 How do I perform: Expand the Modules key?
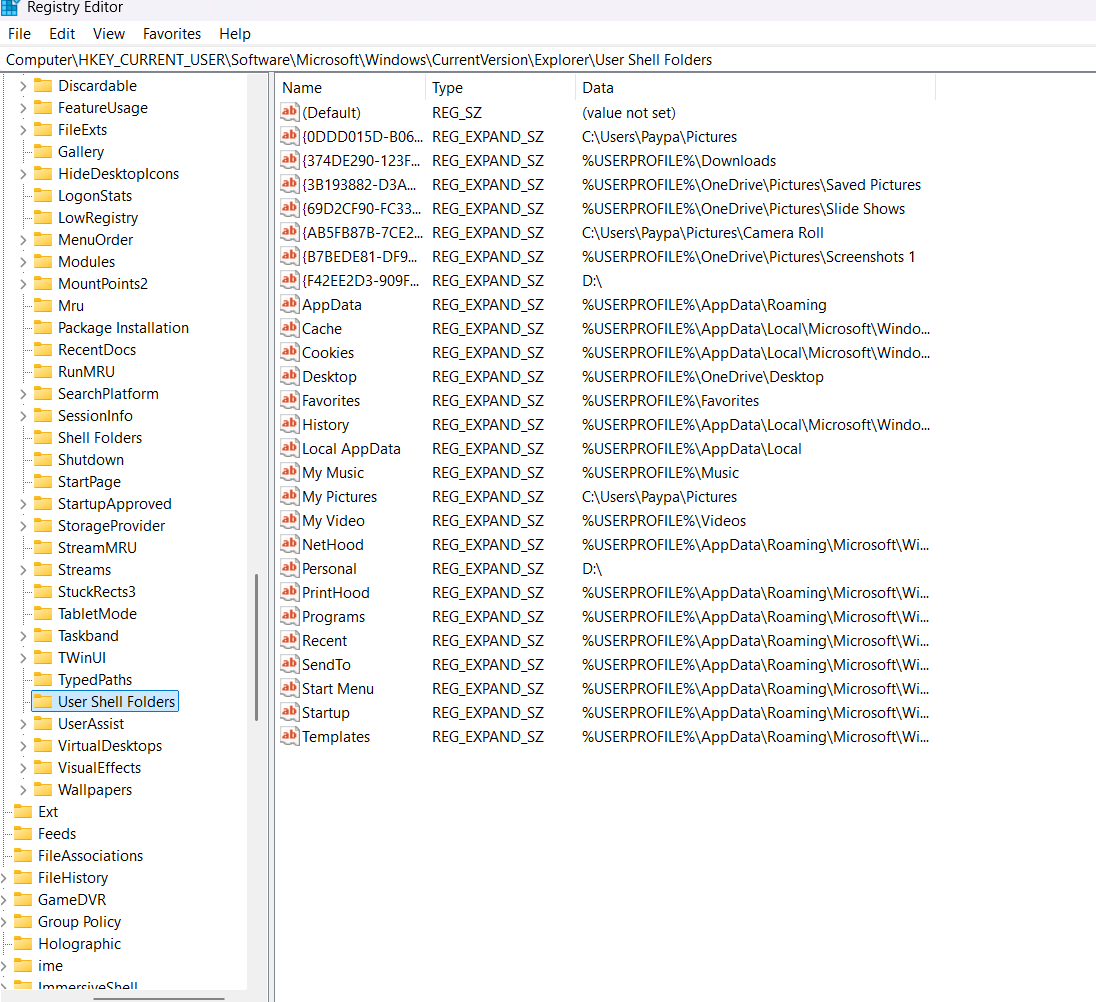click(x=23, y=262)
